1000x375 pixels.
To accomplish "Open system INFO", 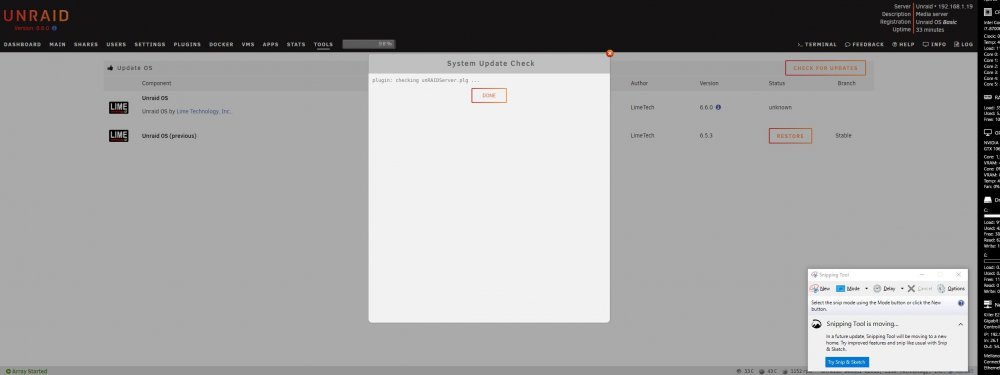I will click(x=934, y=45).
